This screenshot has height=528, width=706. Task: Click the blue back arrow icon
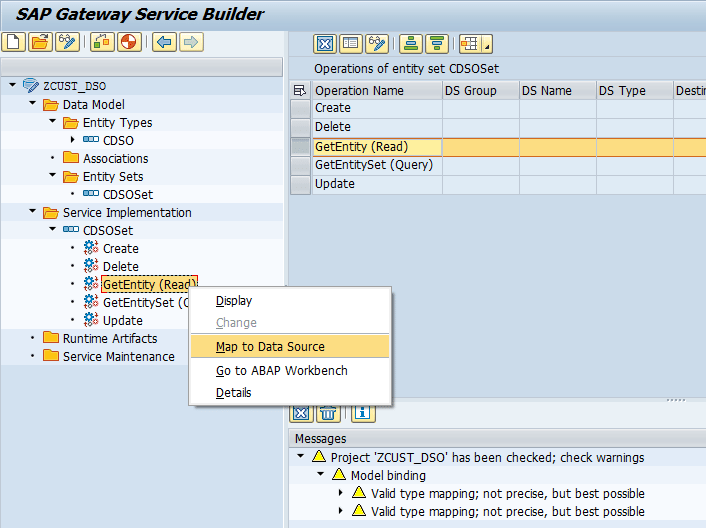164,42
